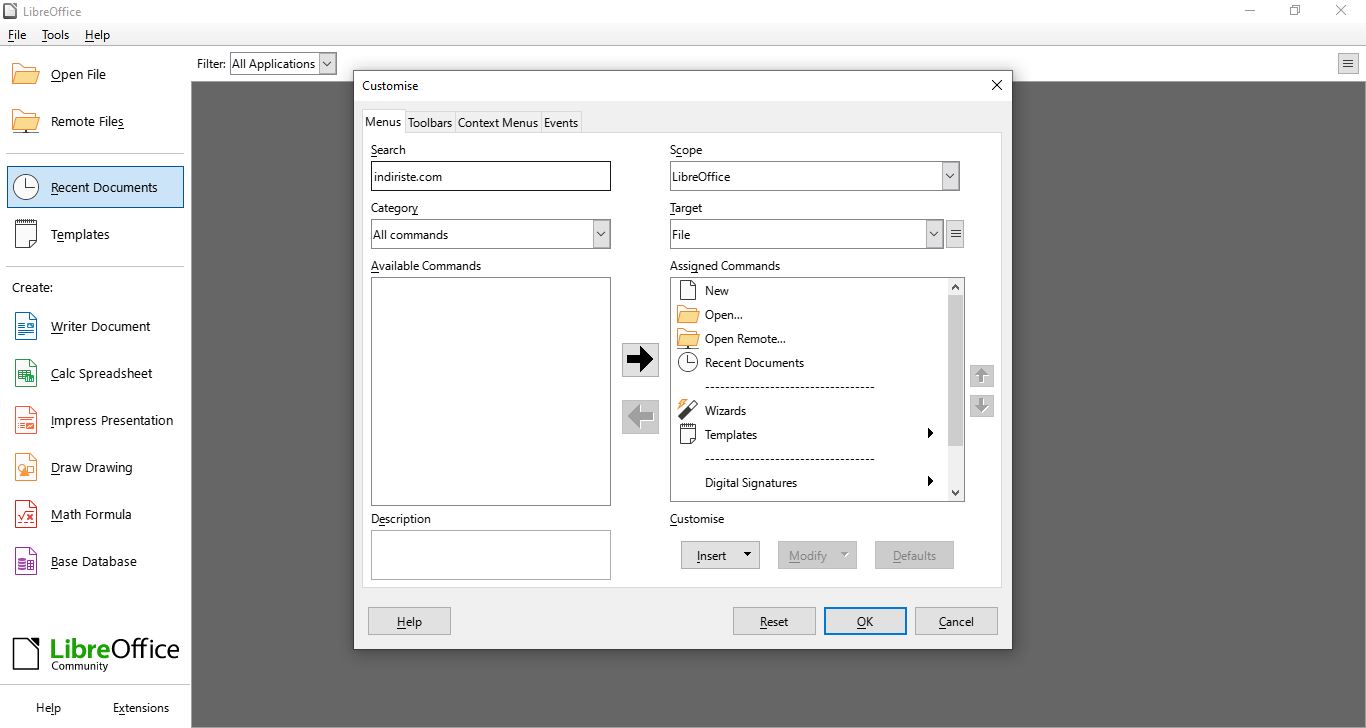1366x728 pixels.
Task: Click the Description text box
Action: point(490,555)
